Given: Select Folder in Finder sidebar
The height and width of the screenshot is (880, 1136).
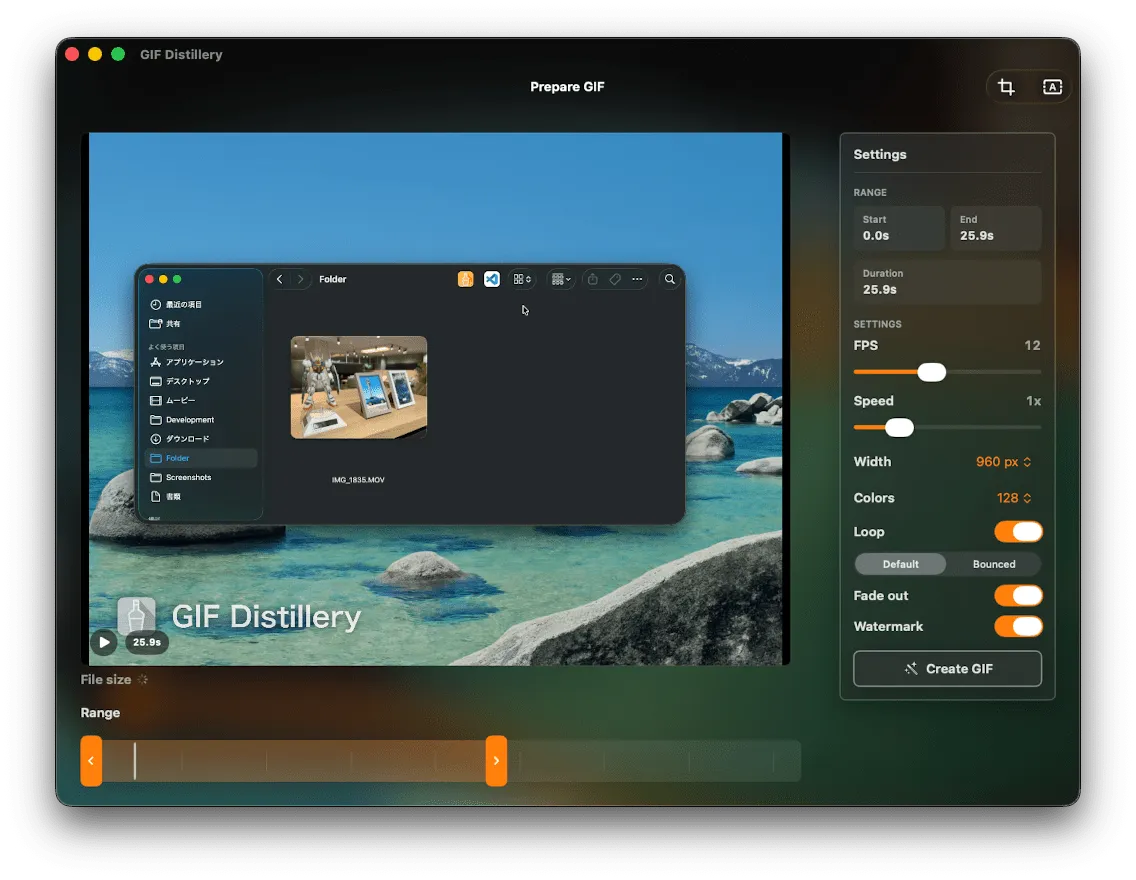Looking at the screenshot, I should 201,458.
